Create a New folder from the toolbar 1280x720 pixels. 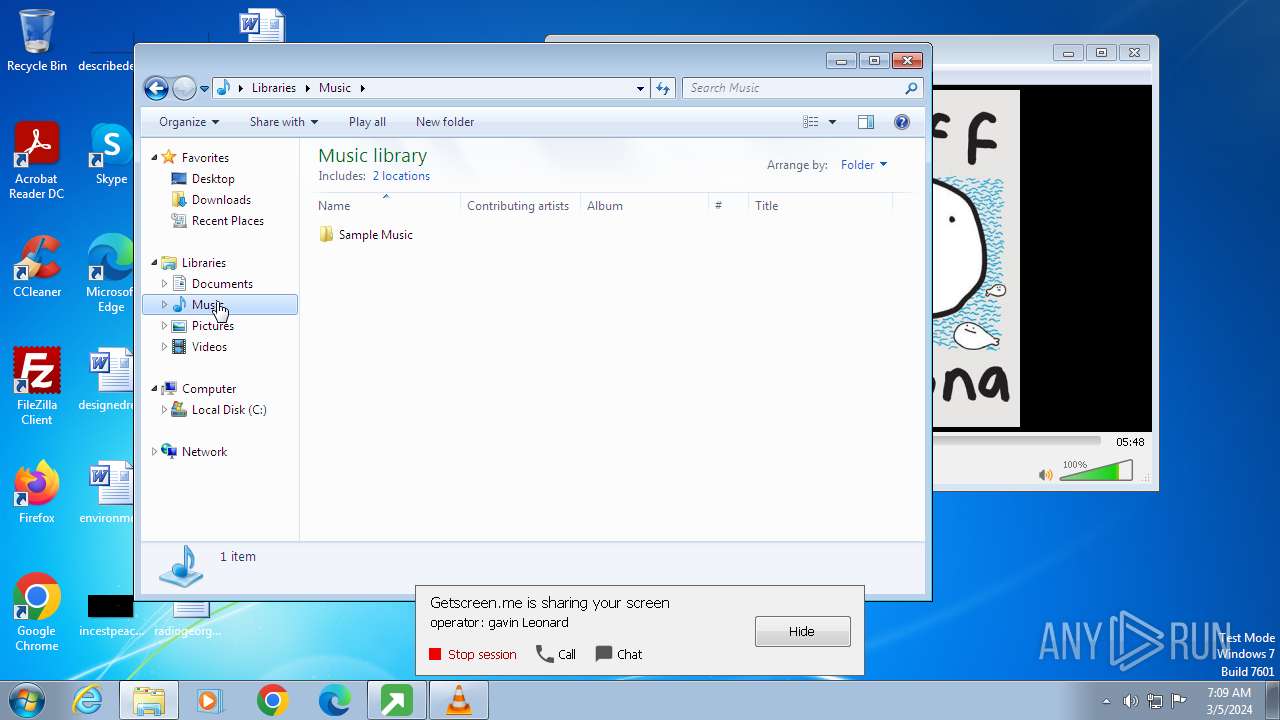(x=445, y=122)
